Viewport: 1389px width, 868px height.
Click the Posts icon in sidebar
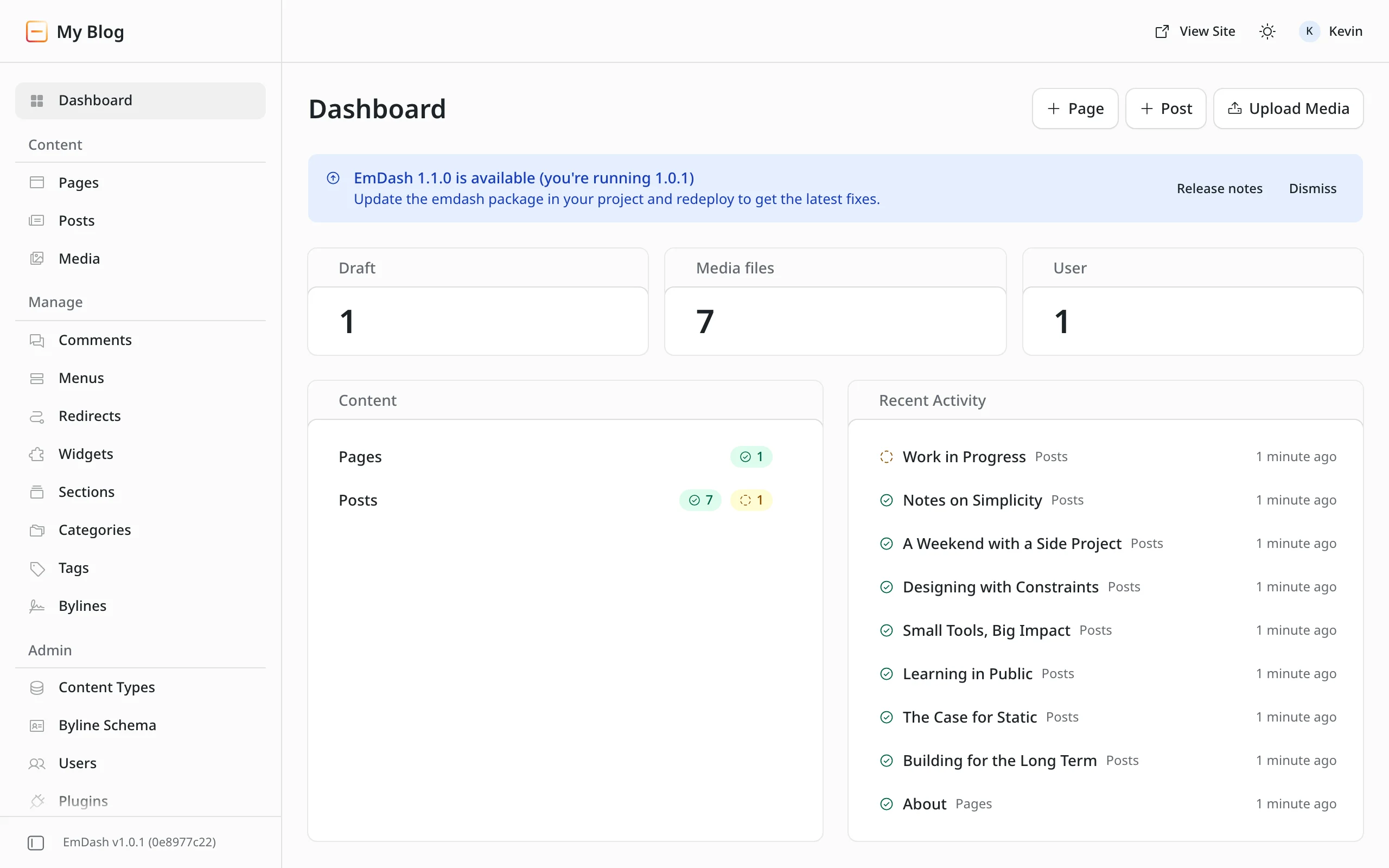coord(37,220)
